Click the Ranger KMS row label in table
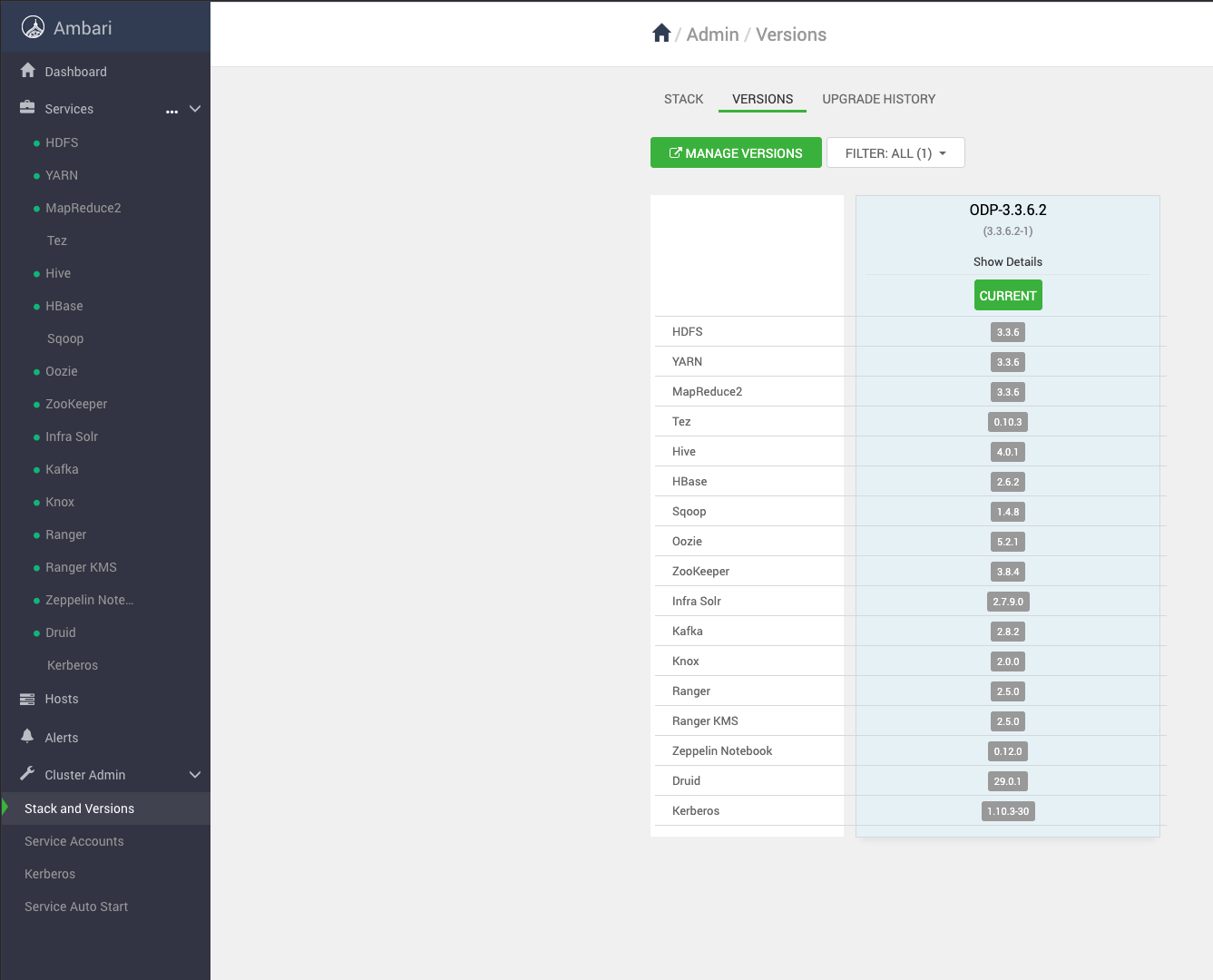The image size is (1213, 980). tap(705, 720)
